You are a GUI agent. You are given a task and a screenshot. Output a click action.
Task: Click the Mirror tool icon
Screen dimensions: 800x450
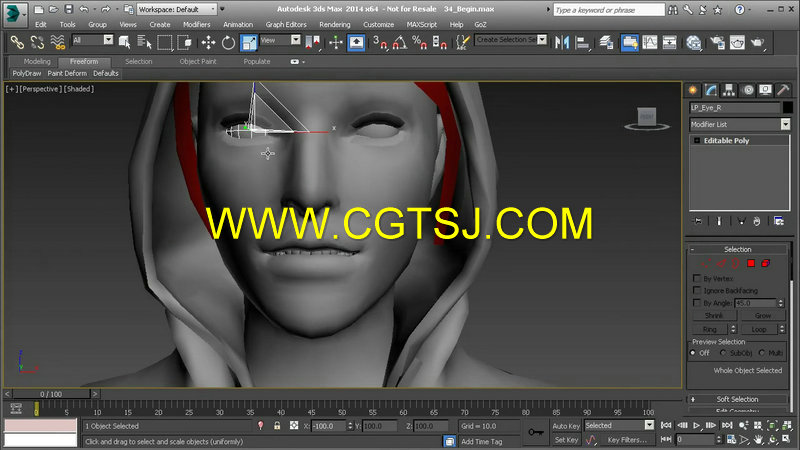click(x=562, y=42)
